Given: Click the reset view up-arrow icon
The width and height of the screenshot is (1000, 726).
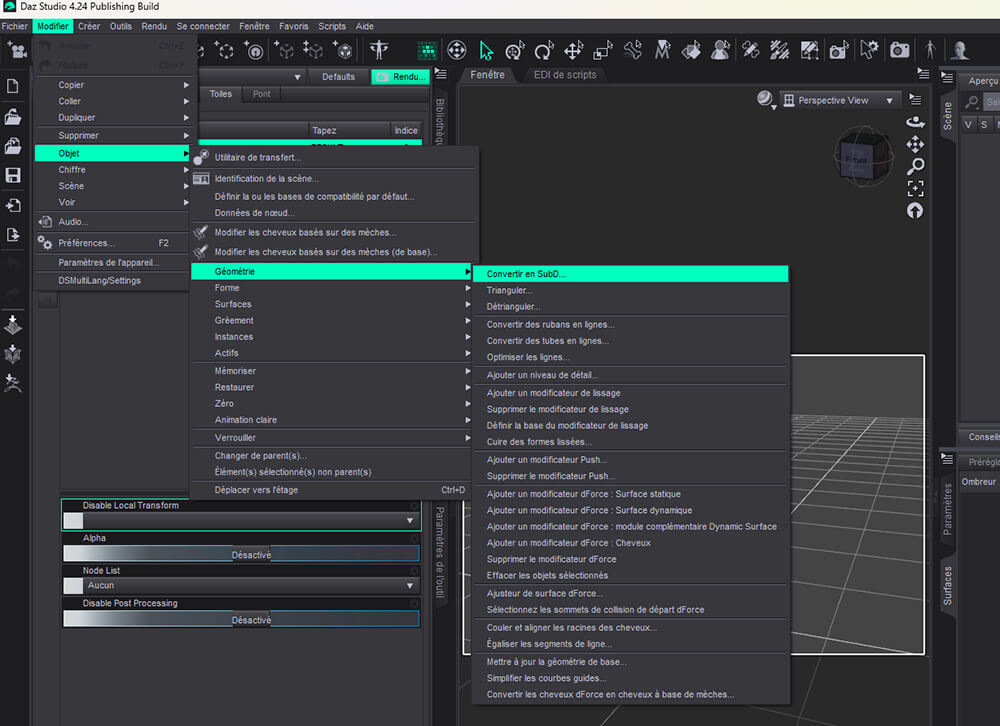Looking at the screenshot, I should 915,211.
